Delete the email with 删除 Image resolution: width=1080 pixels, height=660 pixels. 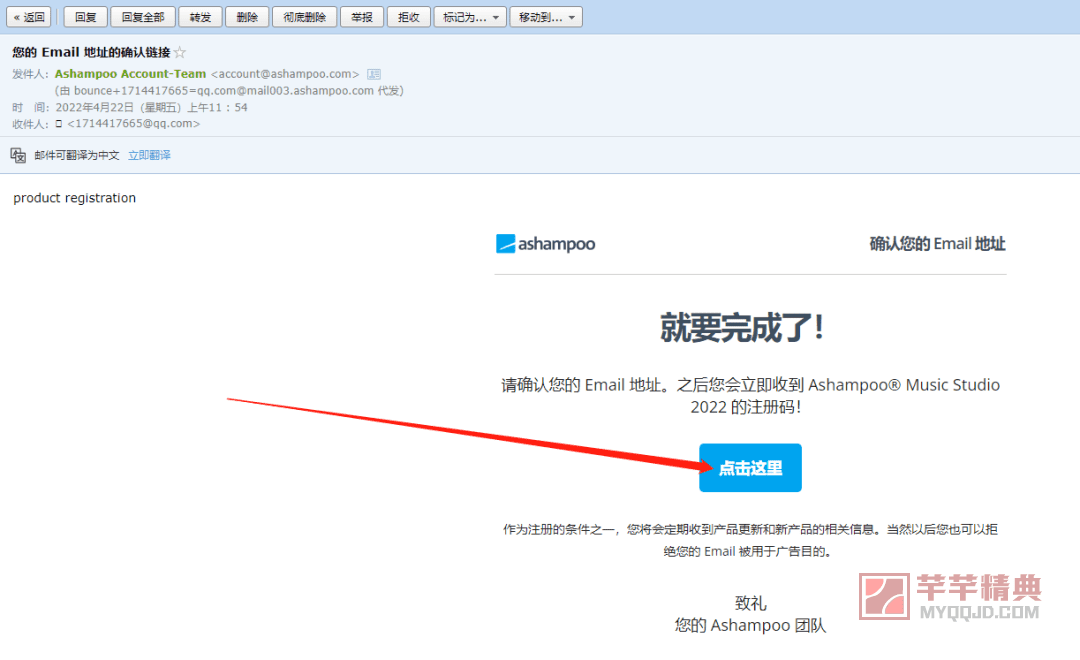[247, 17]
